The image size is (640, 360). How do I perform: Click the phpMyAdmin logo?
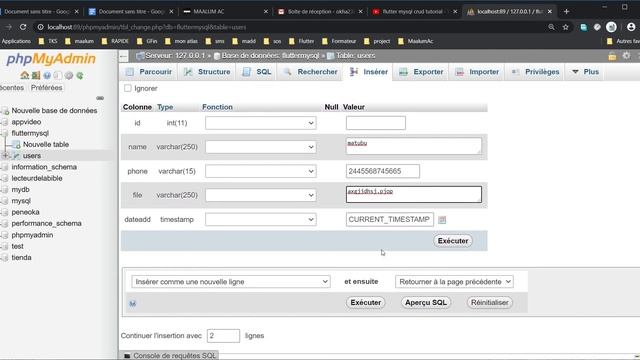(x=51, y=59)
